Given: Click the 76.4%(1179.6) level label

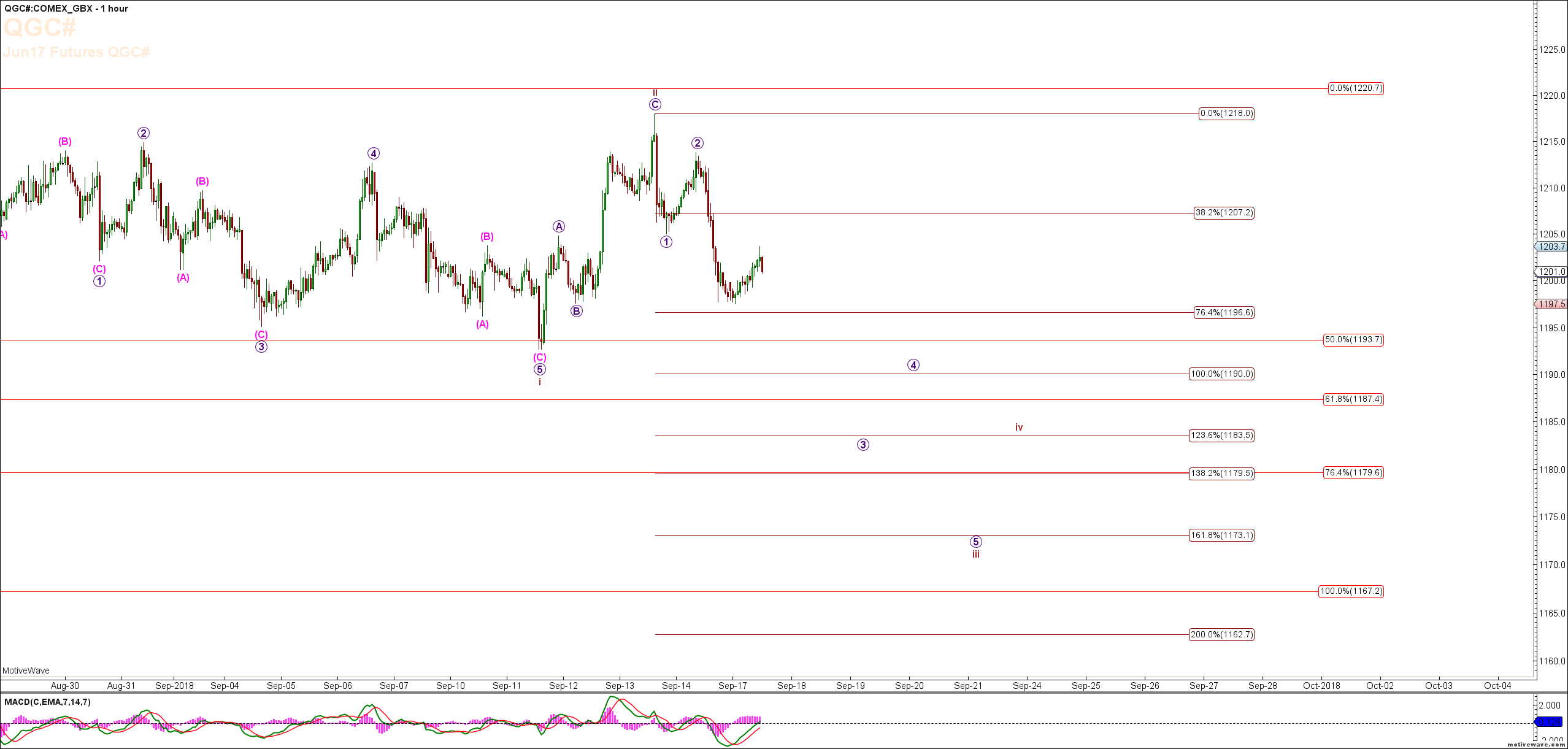Looking at the screenshot, I should click(x=1353, y=472).
